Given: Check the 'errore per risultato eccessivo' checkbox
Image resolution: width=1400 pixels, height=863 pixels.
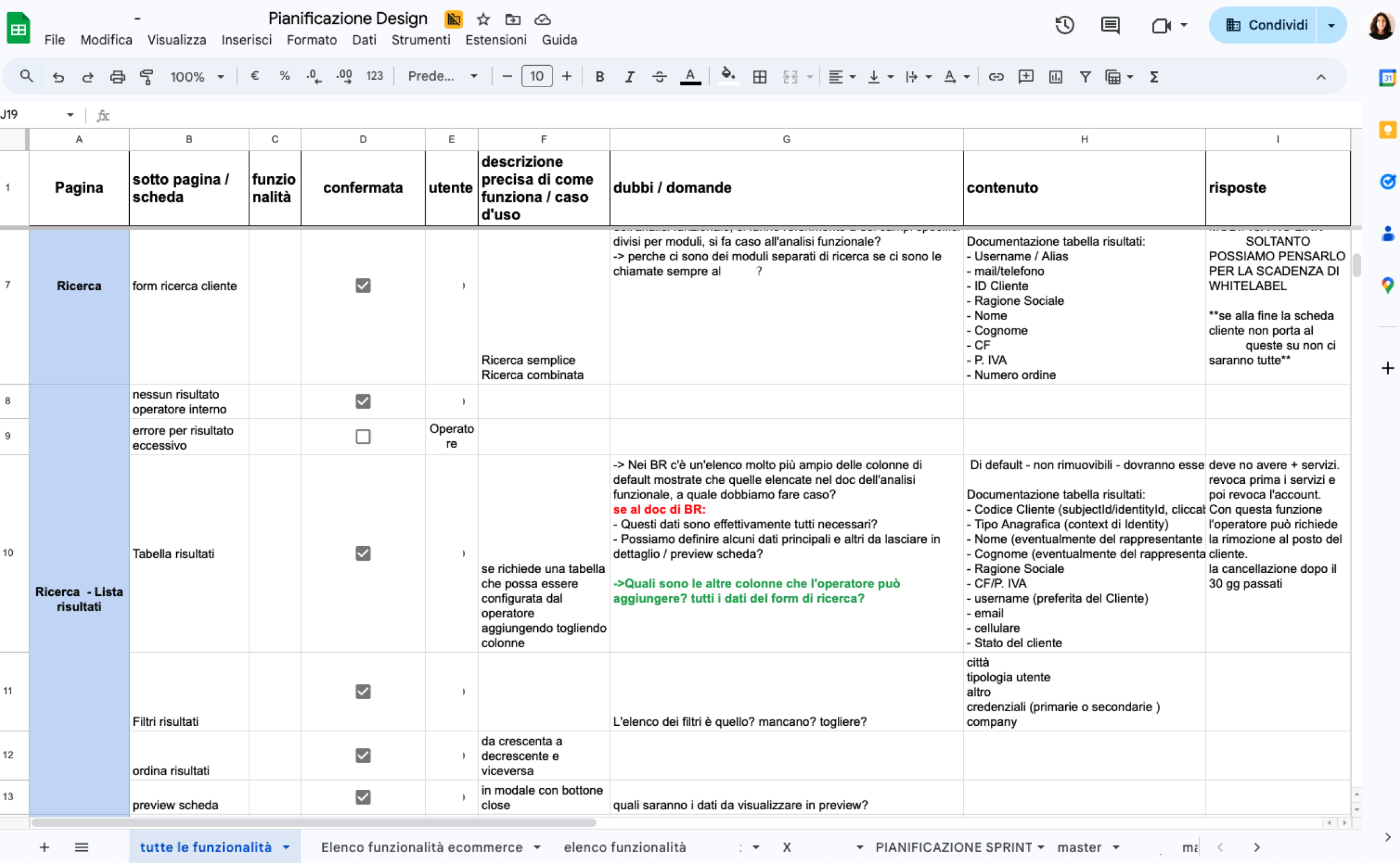Looking at the screenshot, I should tap(363, 436).
